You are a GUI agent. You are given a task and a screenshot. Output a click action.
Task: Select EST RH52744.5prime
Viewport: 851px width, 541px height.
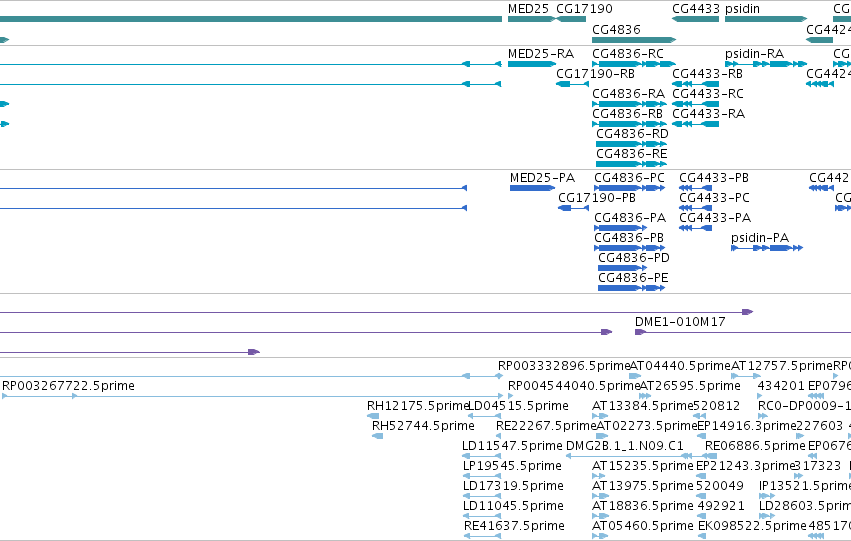point(423,427)
